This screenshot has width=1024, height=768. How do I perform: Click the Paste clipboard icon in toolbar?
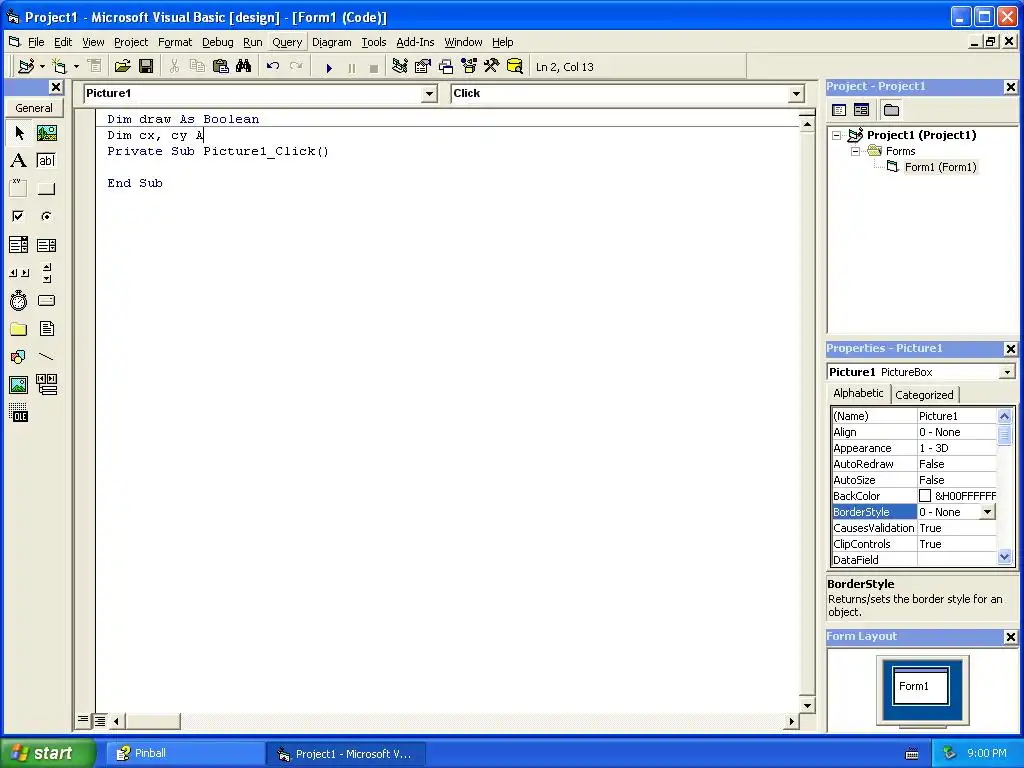click(x=221, y=67)
